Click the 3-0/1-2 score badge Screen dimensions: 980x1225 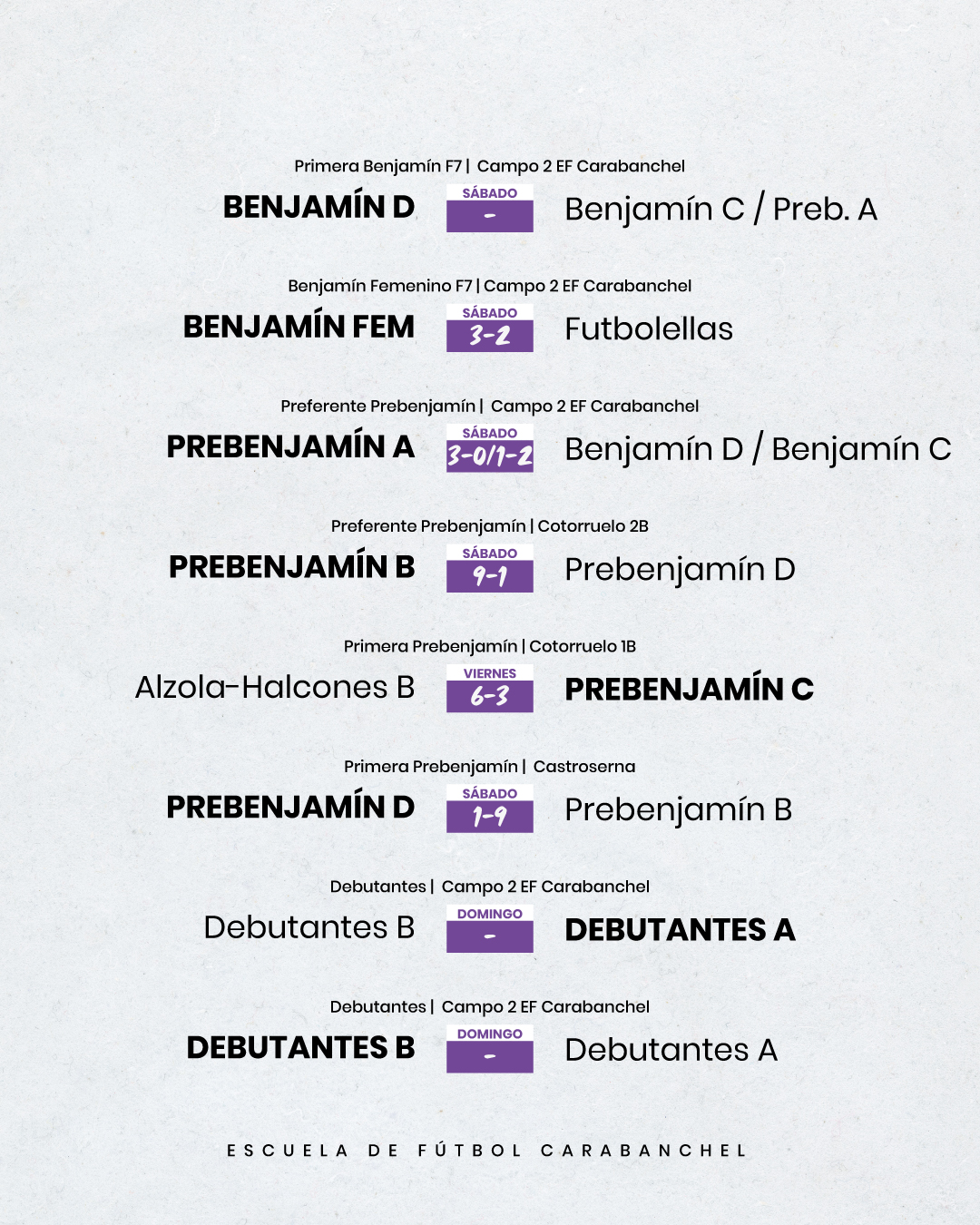(489, 449)
